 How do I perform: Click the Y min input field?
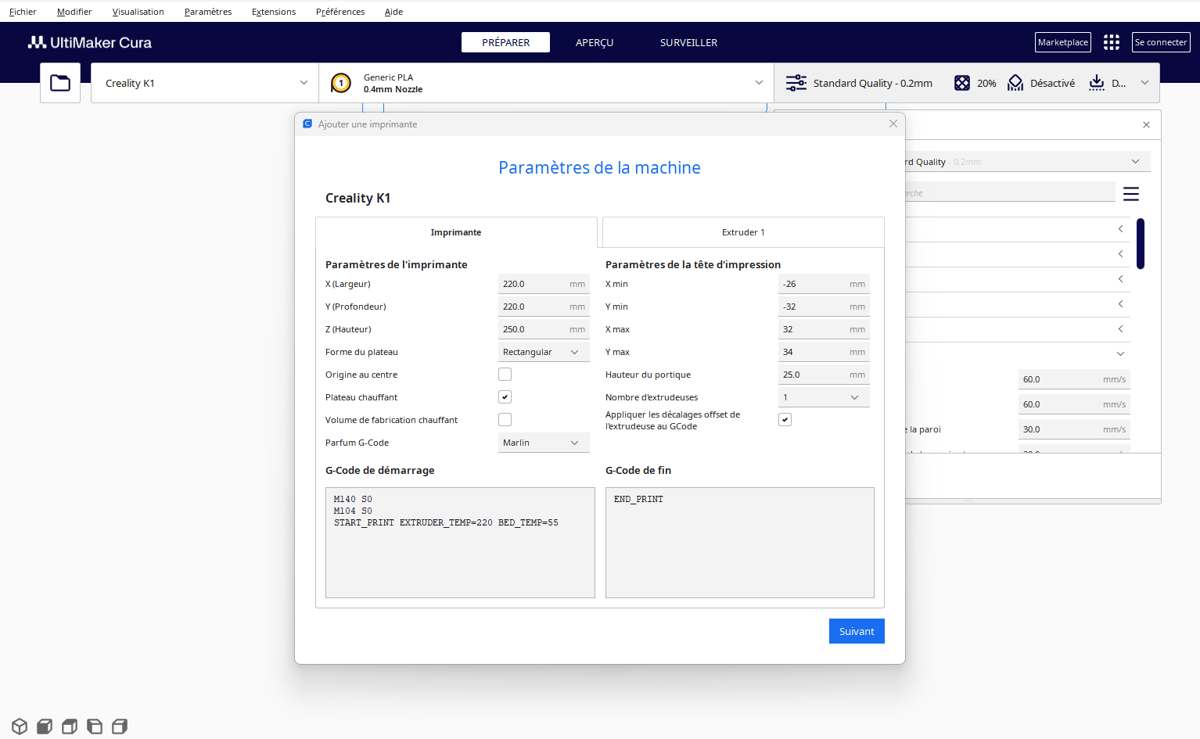click(x=823, y=307)
